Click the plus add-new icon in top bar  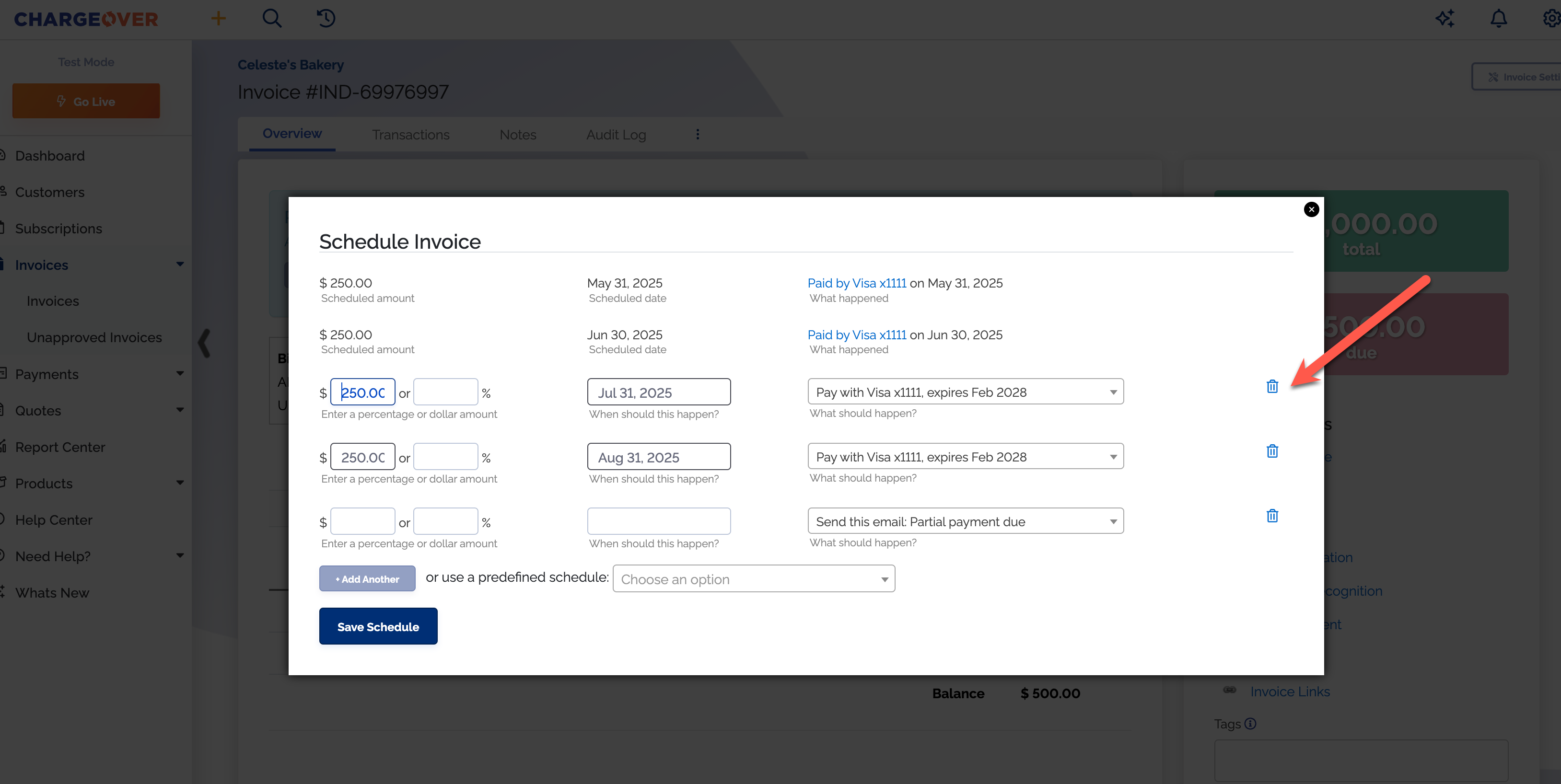218,19
